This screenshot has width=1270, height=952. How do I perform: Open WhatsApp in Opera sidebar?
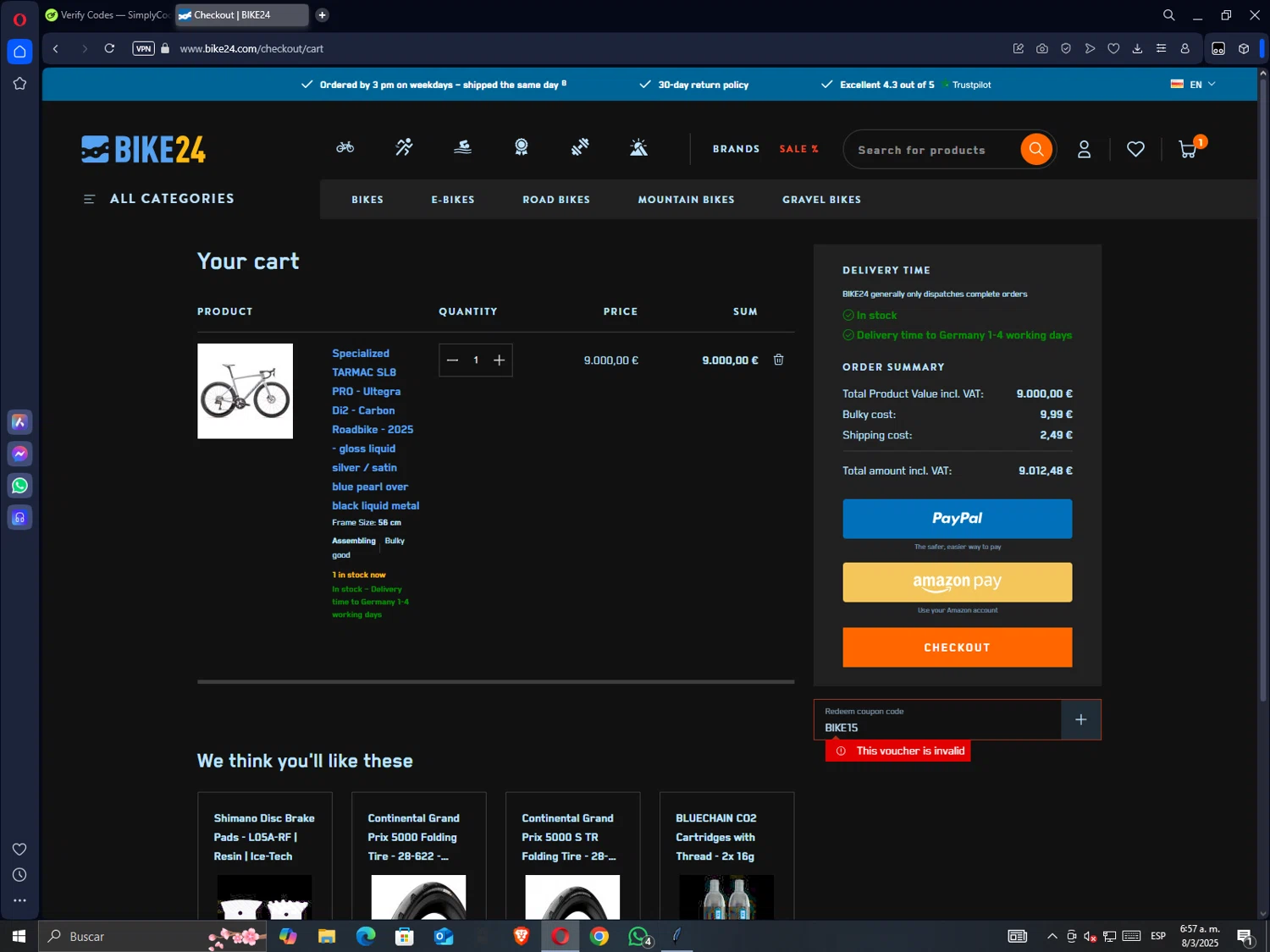point(19,486)
